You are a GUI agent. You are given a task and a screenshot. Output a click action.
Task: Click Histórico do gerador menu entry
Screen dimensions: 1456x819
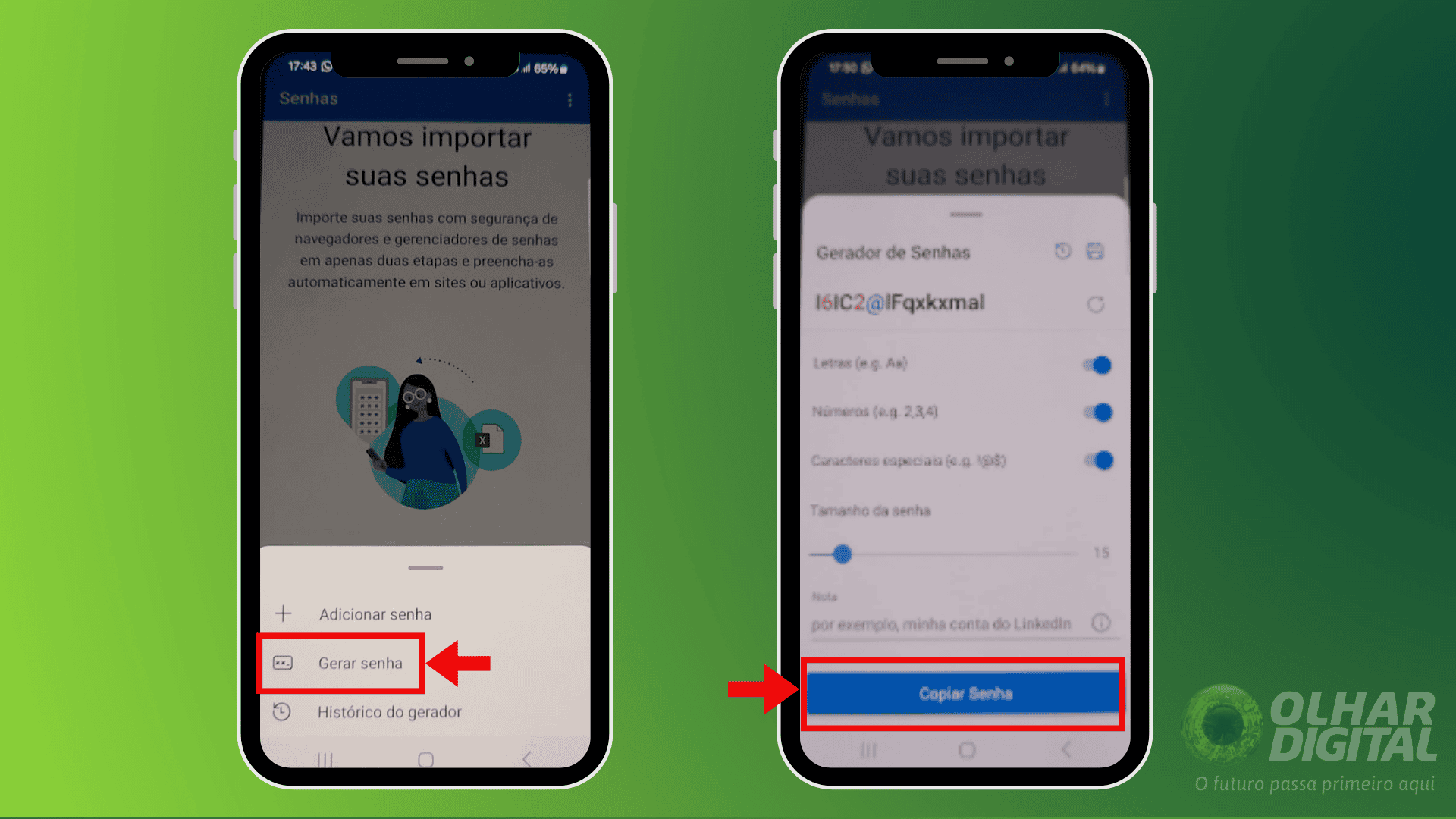[390, 711]
